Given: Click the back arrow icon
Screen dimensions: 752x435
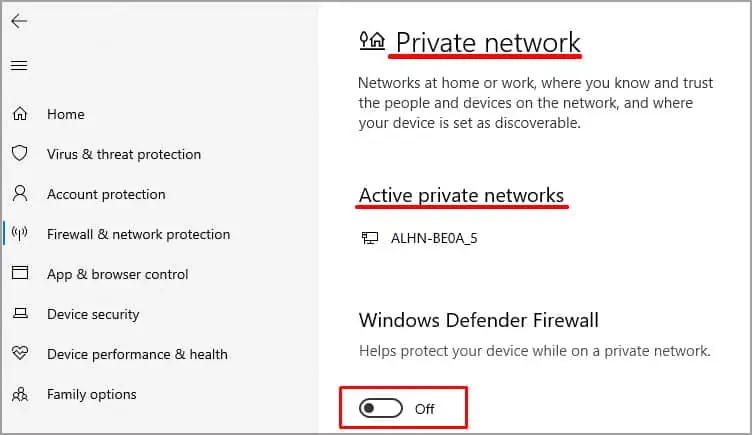Looking at the screenshot, I should [19, 21].
